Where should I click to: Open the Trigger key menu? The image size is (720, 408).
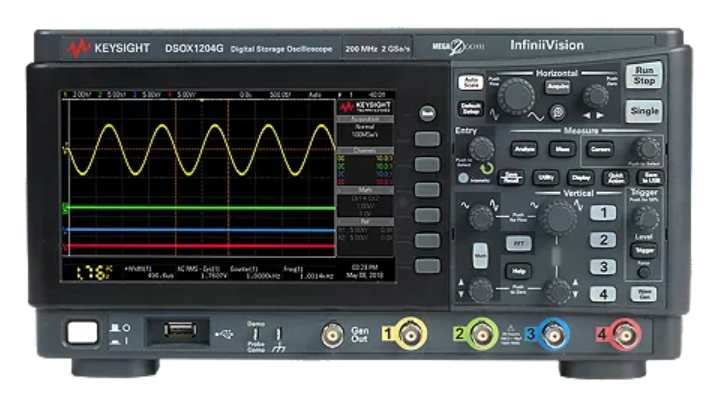(x=644, y=251)
